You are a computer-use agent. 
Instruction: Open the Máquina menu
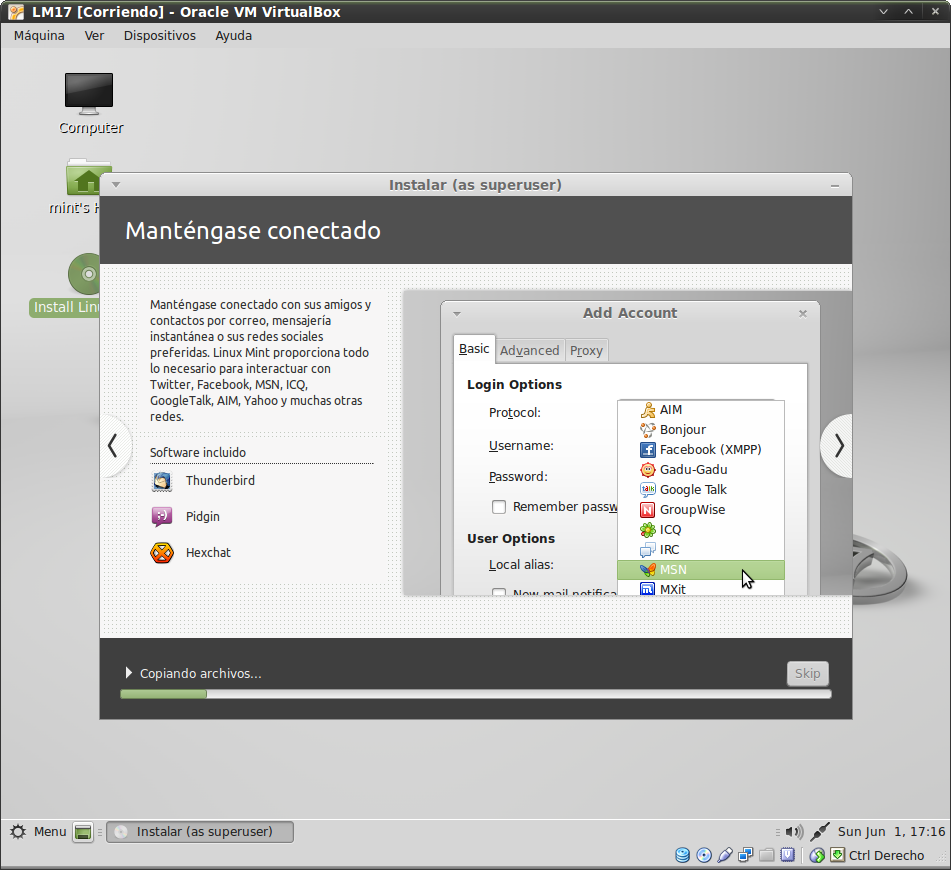click(x=39, y=35)
